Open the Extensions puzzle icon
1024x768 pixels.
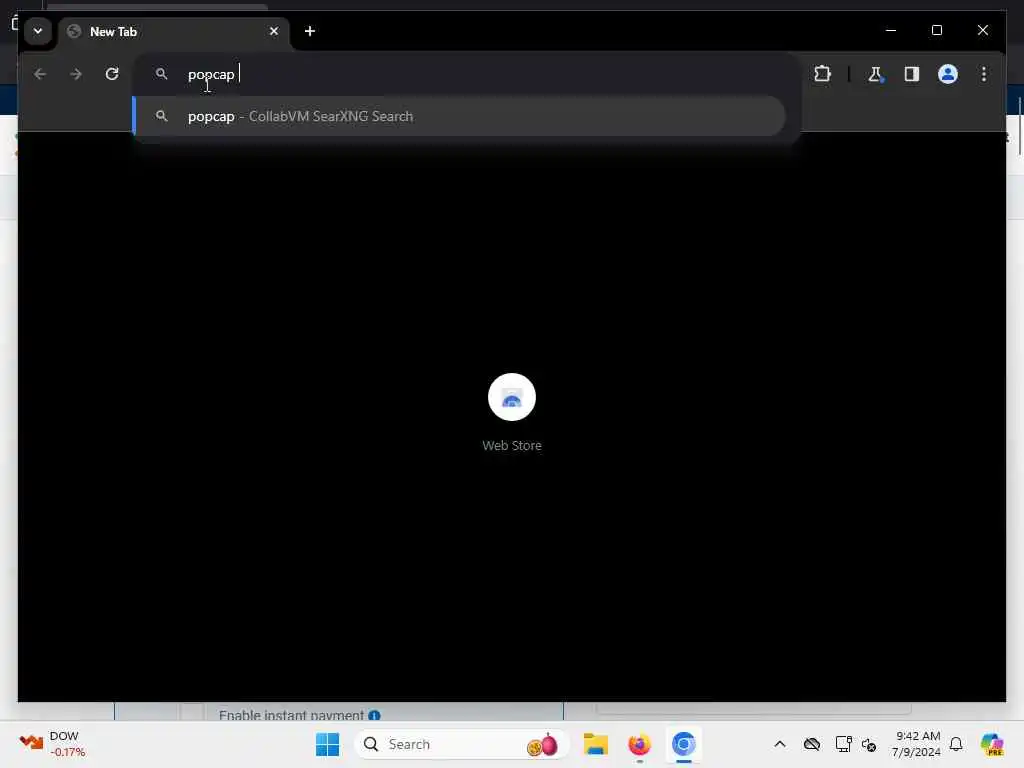coord(822,74)
